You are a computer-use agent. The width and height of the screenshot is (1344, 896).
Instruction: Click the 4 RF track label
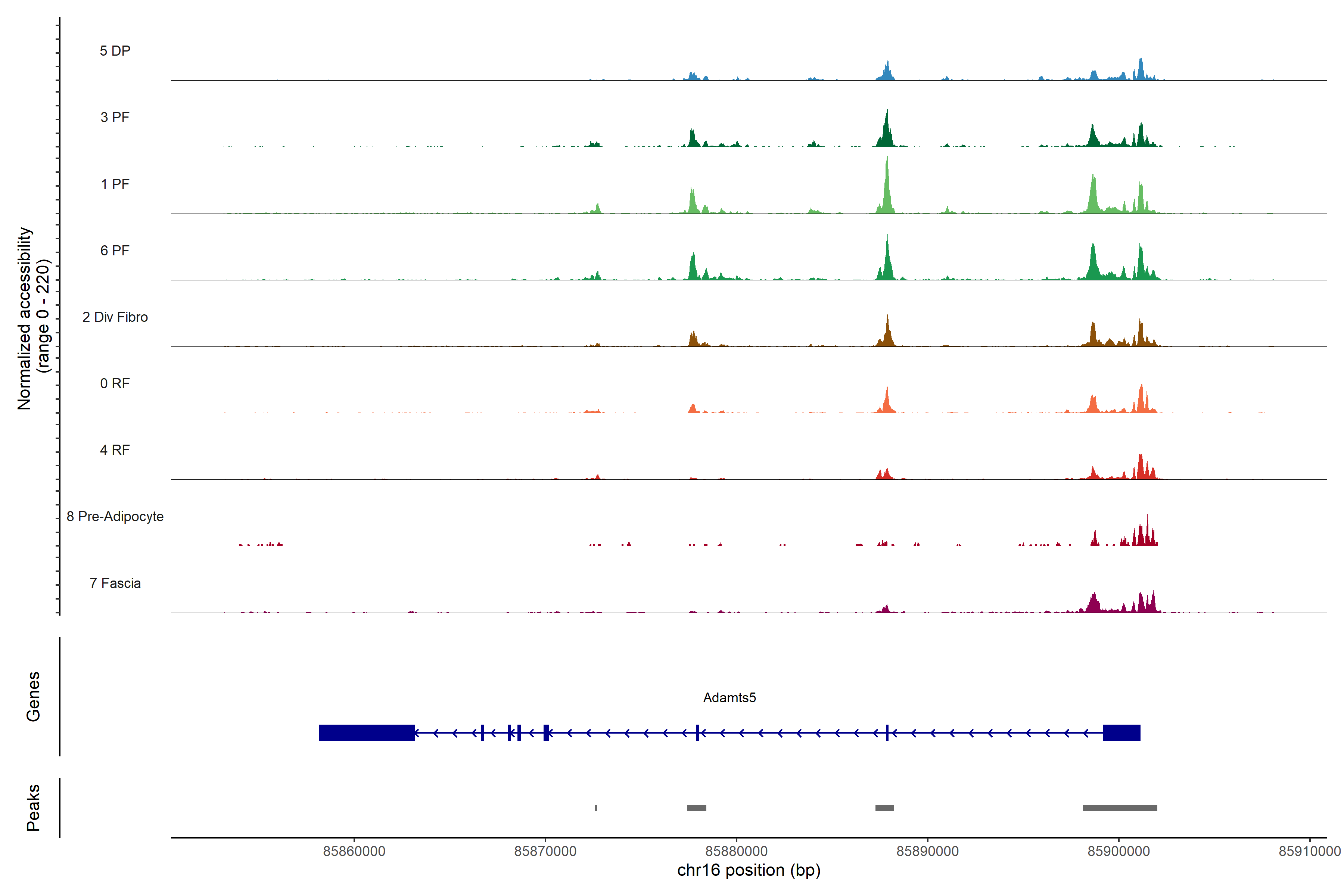click(115, 450)
